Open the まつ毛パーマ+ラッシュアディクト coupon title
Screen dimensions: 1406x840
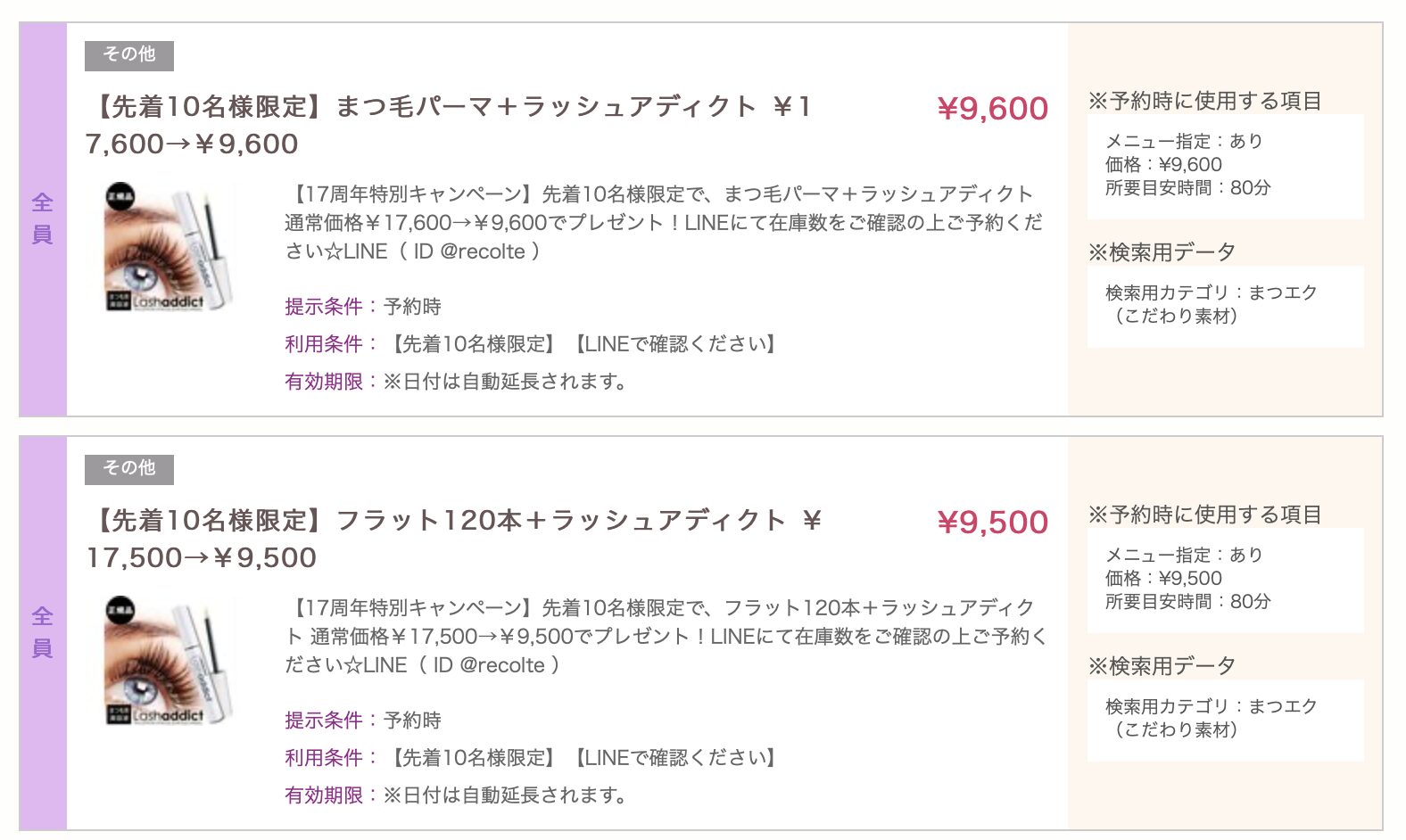coord(449,125)
